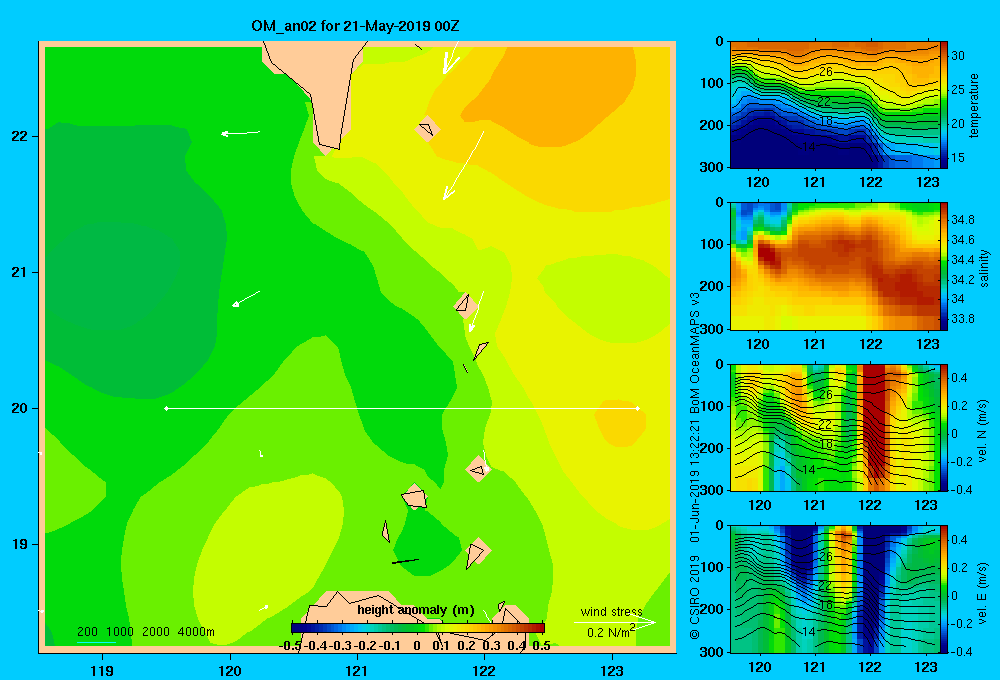Click the "34.2" tick on salinity color bar

pos(962,279)
